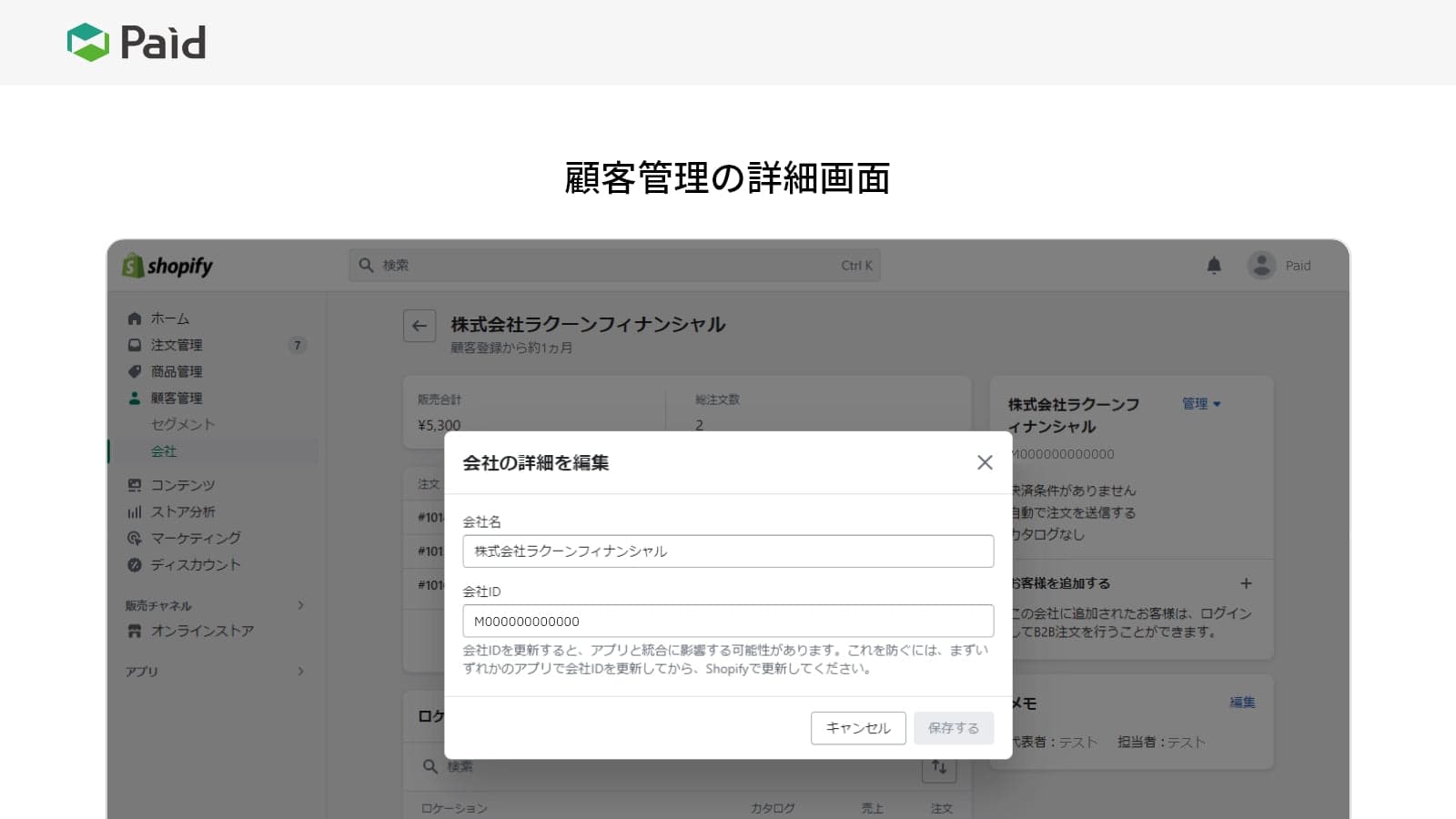
Task: Click the plus icon to add a customer
Action: click(x=1246, y=583)
